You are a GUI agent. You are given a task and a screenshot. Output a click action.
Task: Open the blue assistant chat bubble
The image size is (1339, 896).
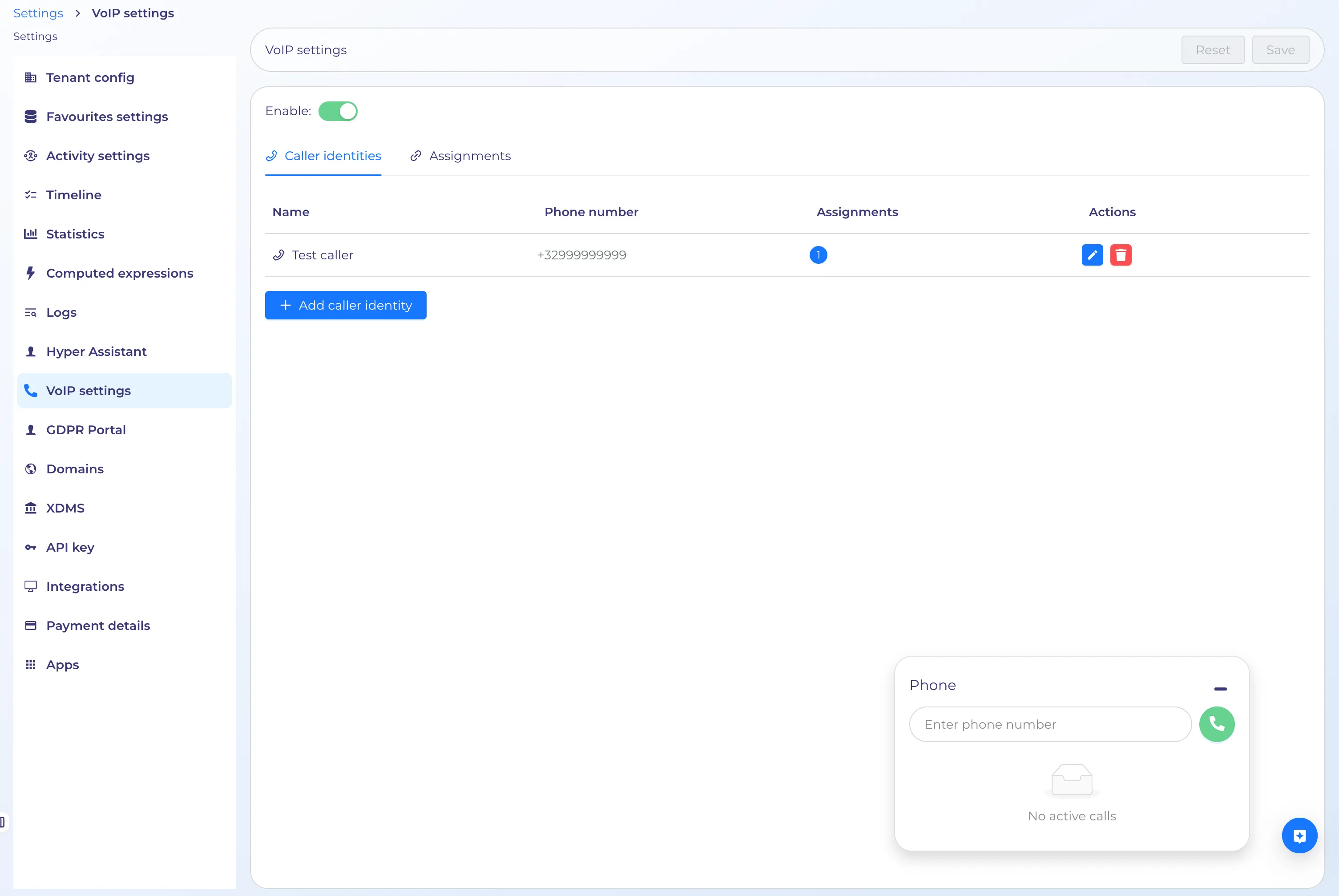[1299, 835]
